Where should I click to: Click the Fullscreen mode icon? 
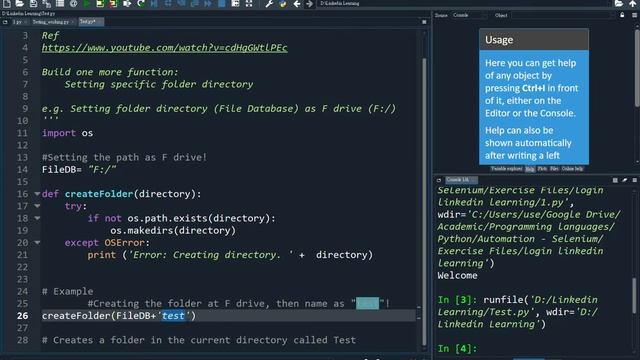[x=249, y=3]
